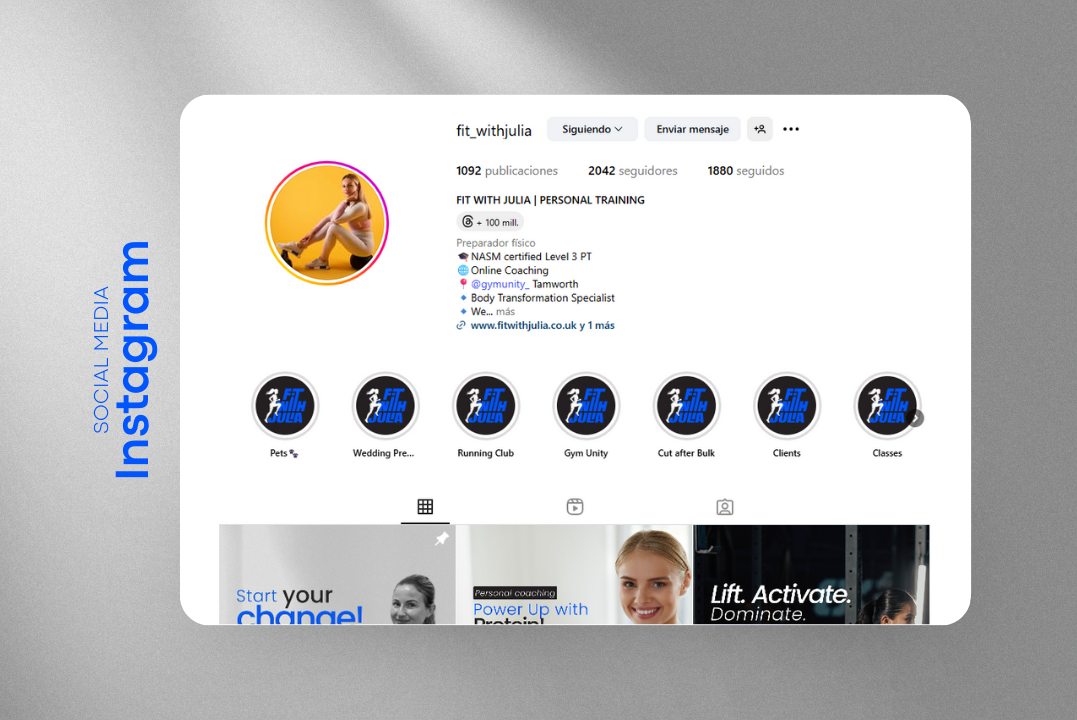The image size is (1077, 720).
Task: Expand the Siguiendo dropdown button
Action: [592, 129]
